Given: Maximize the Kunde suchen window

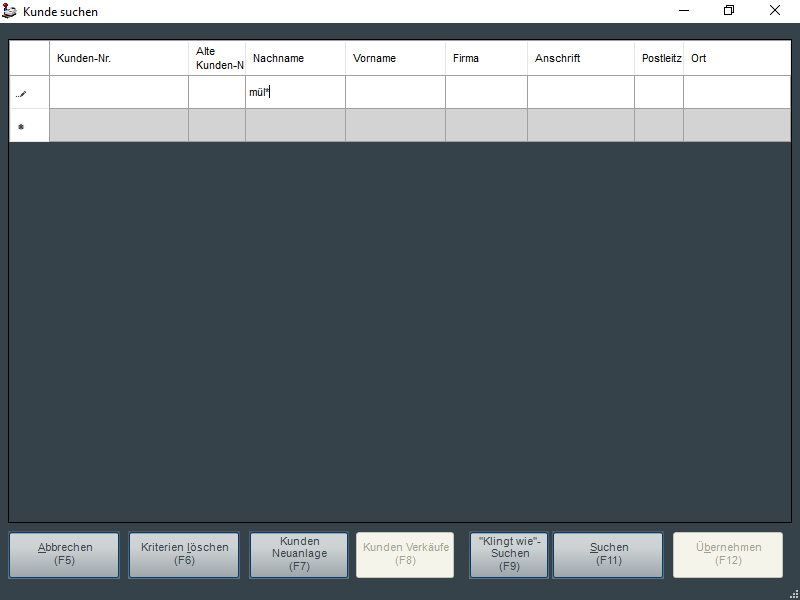Looking at the screenshot, I should 729,11.
